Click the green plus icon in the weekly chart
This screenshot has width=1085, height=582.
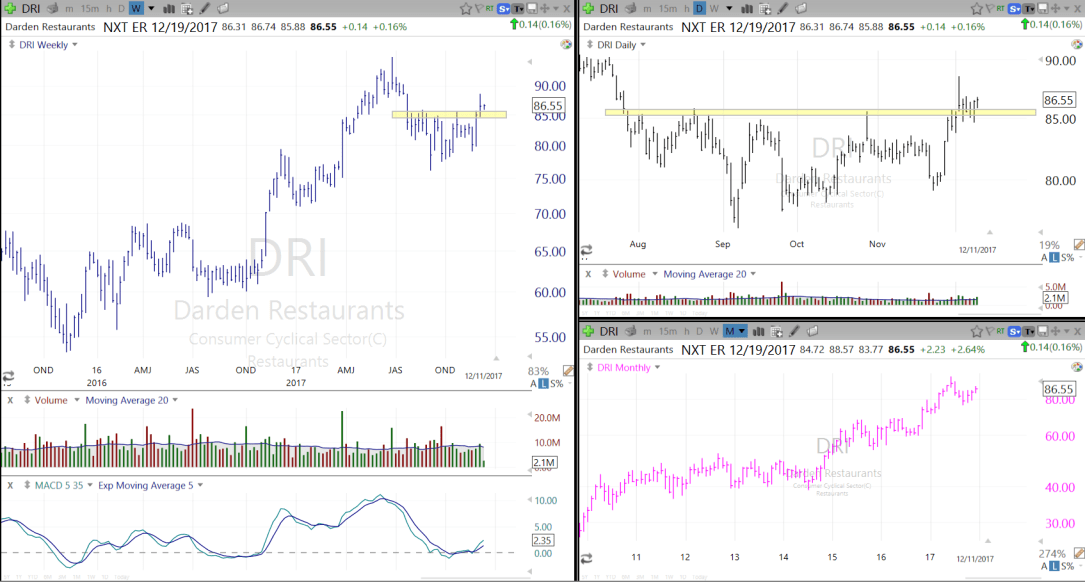point(9,8)
